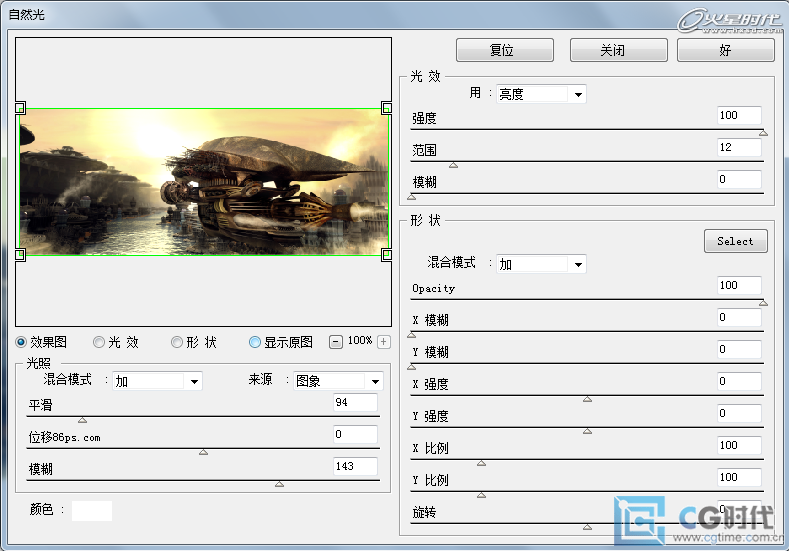Click the Opacity value field
The height and width of the screenshot is (551, 789).
tap(739, 286)
